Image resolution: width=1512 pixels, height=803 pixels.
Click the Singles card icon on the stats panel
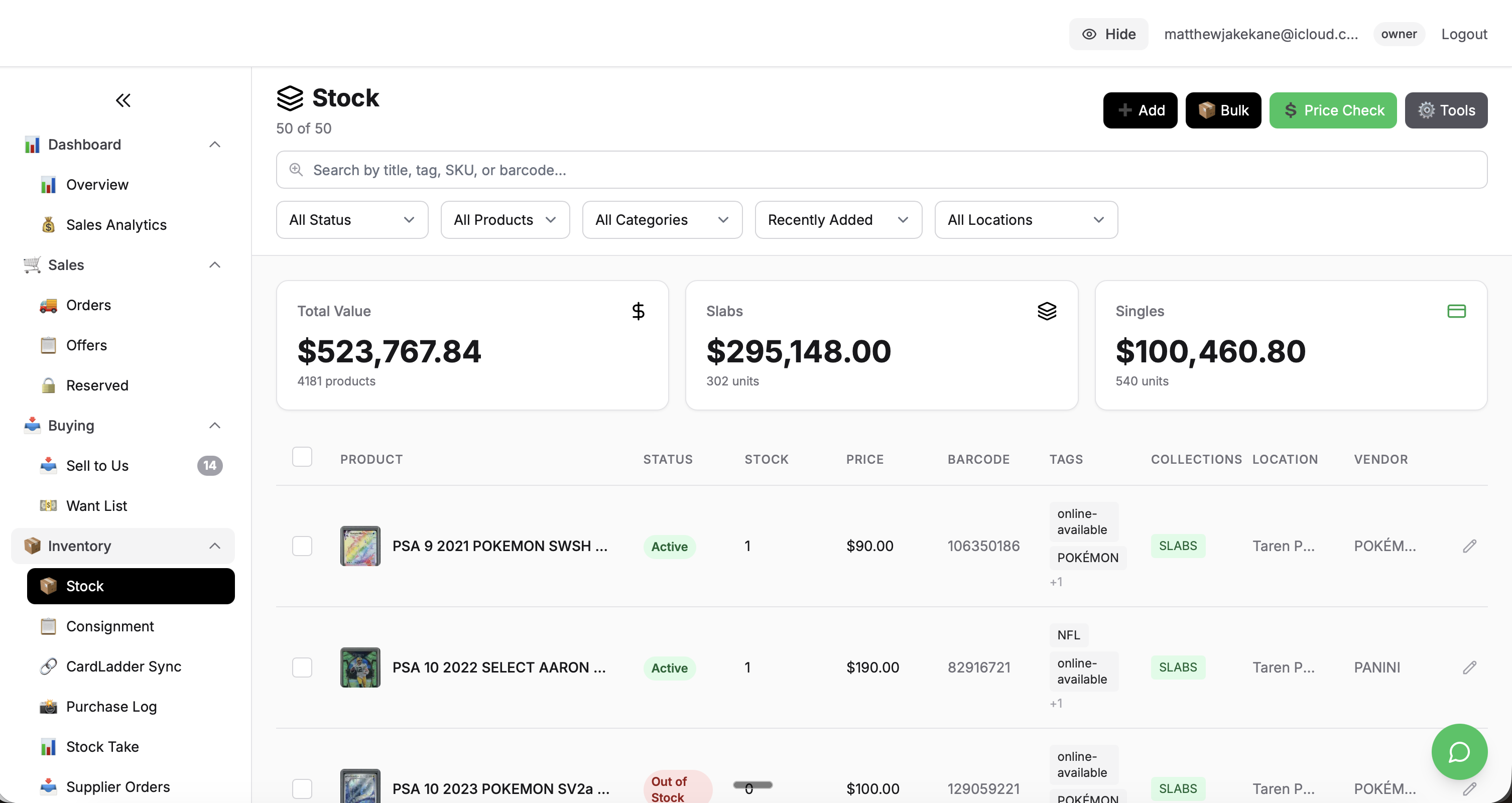(1457, 311)
